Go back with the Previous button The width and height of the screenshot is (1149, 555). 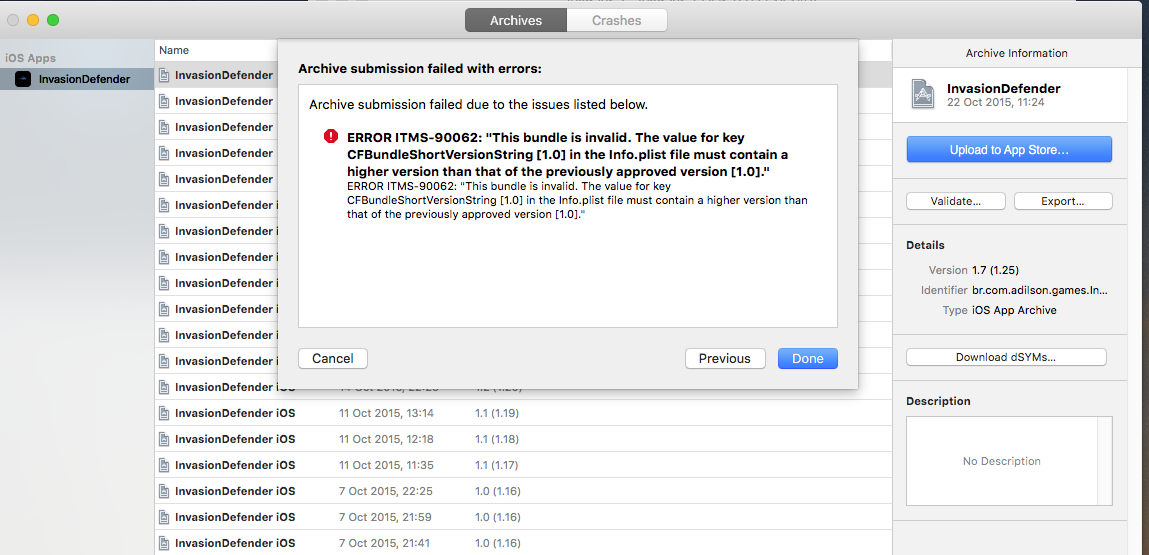click(x=725, y=359)
